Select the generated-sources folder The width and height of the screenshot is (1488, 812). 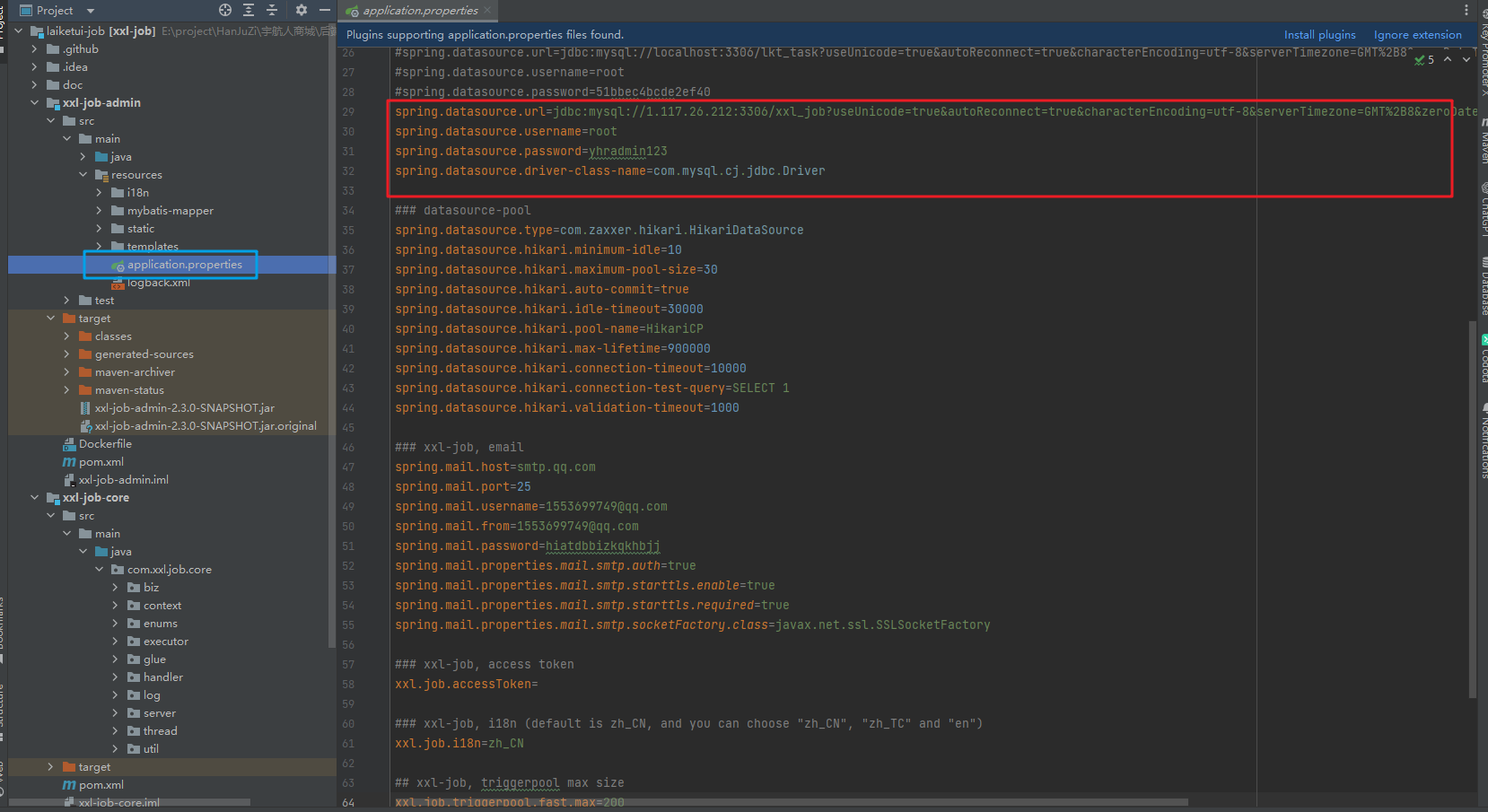point(144,354)
